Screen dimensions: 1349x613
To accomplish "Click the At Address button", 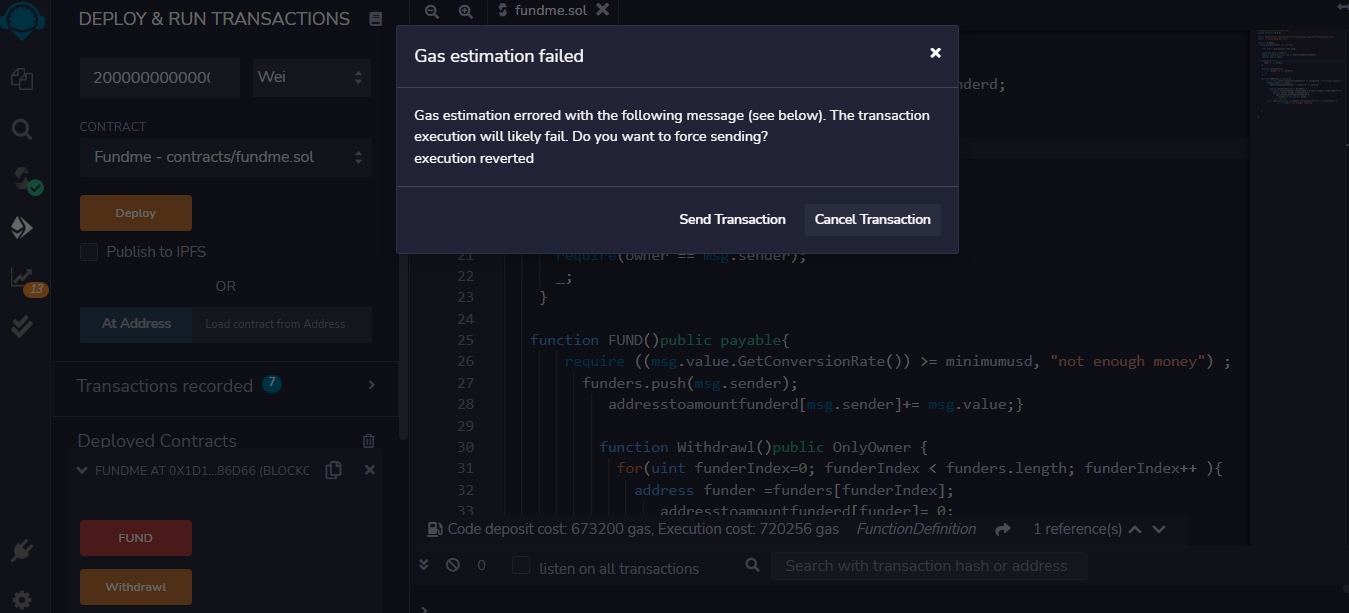I will (136, 324).
